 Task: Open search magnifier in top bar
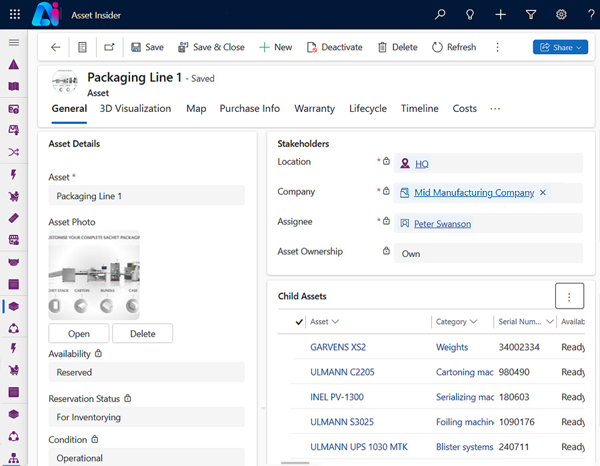click(440, 15)
